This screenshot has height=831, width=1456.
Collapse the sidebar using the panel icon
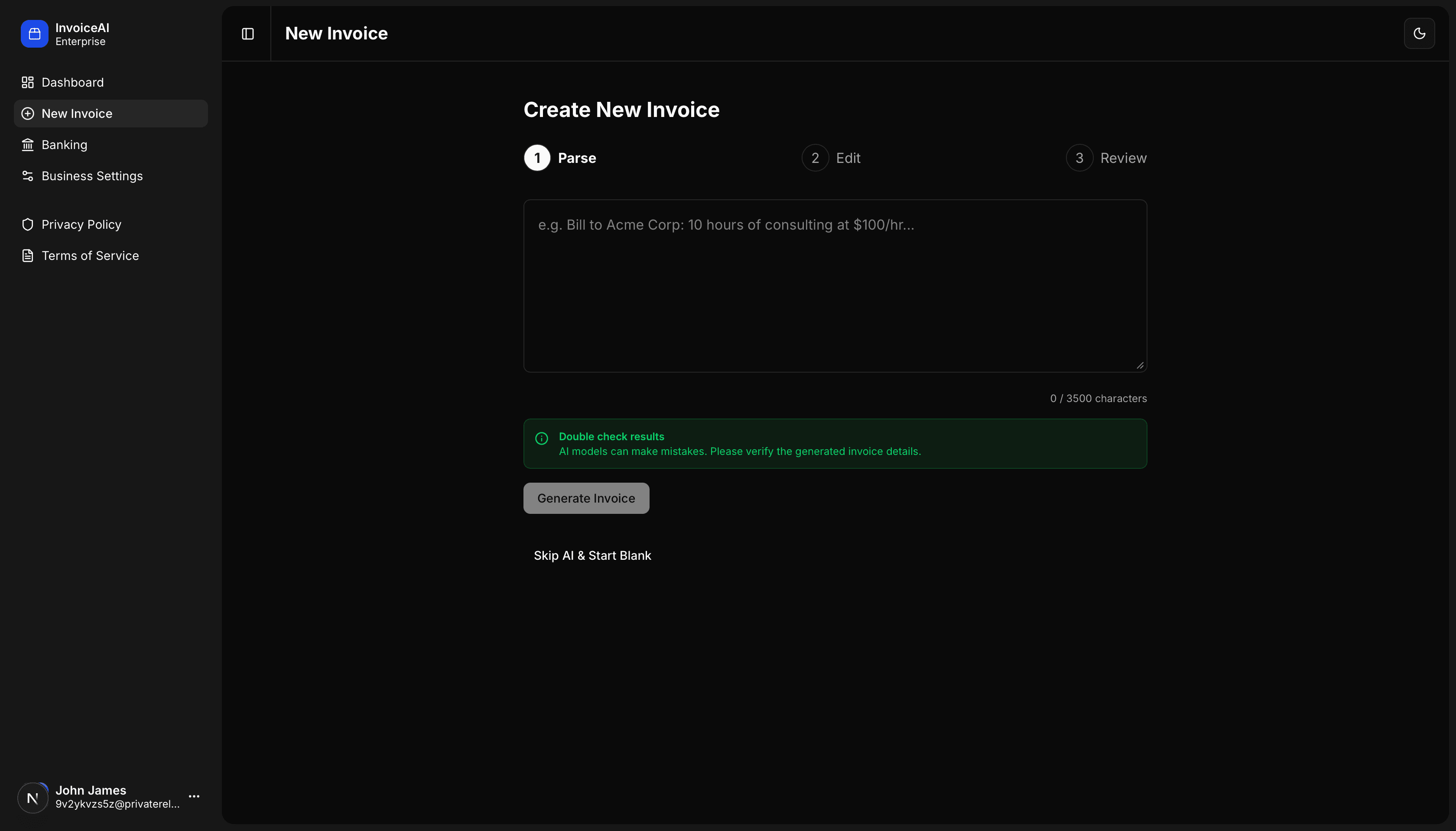(247, 33)
